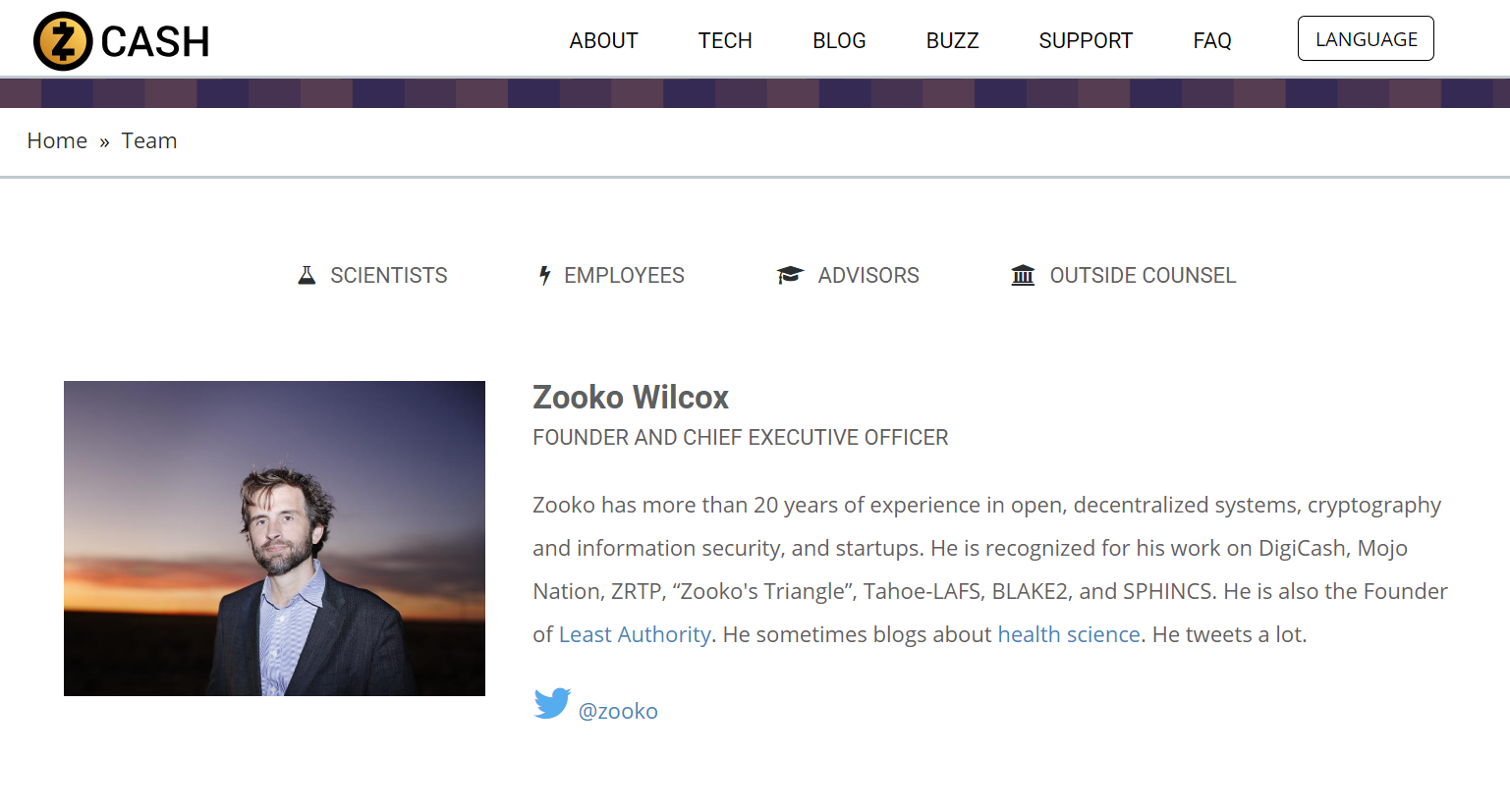
Task: Visit the @zooko Twitter handle link
Action: coord(618,711)
